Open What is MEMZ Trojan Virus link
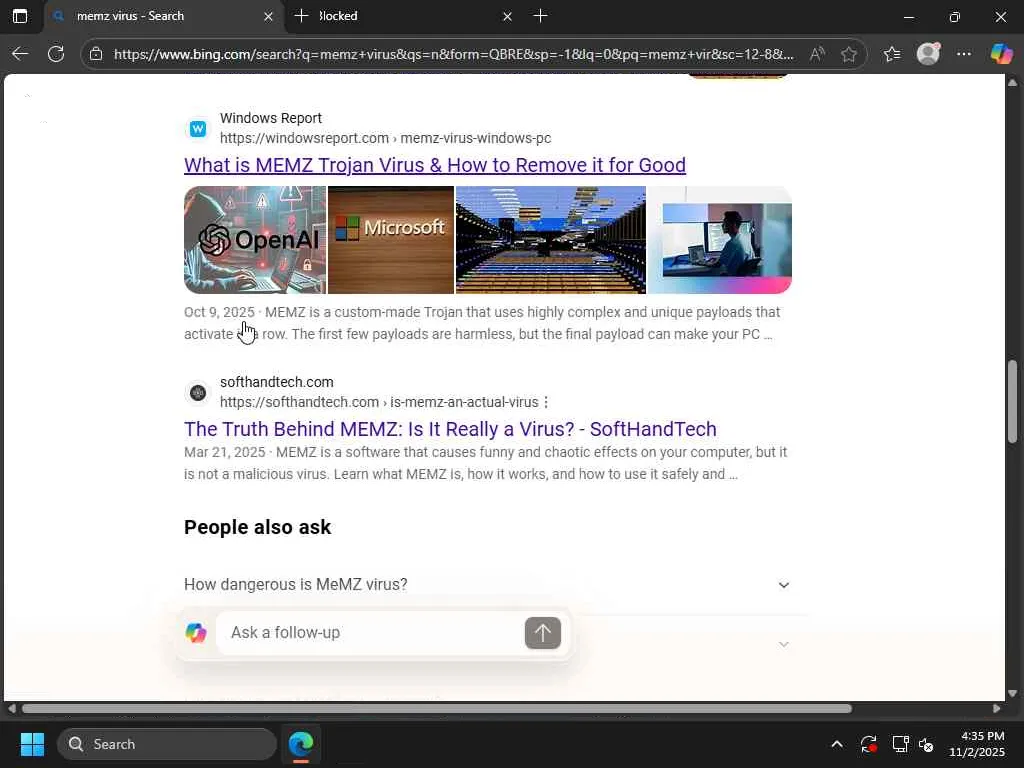This screenshot has height=768, width=1024. (435, 165)
